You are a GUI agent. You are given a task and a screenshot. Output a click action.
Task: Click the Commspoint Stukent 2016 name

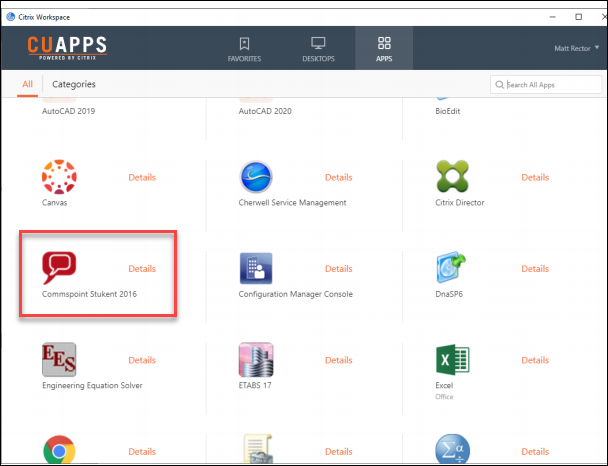coord(89,294)
